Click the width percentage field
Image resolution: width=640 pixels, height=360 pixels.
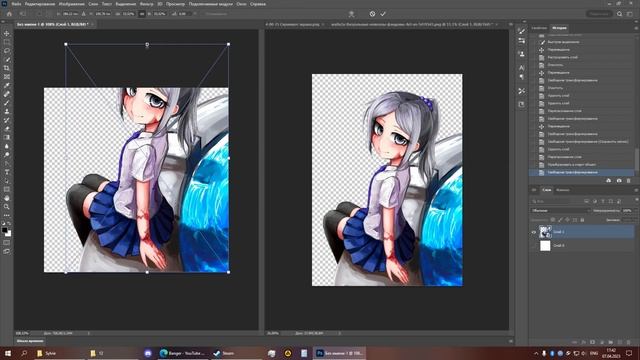point(128,14)
